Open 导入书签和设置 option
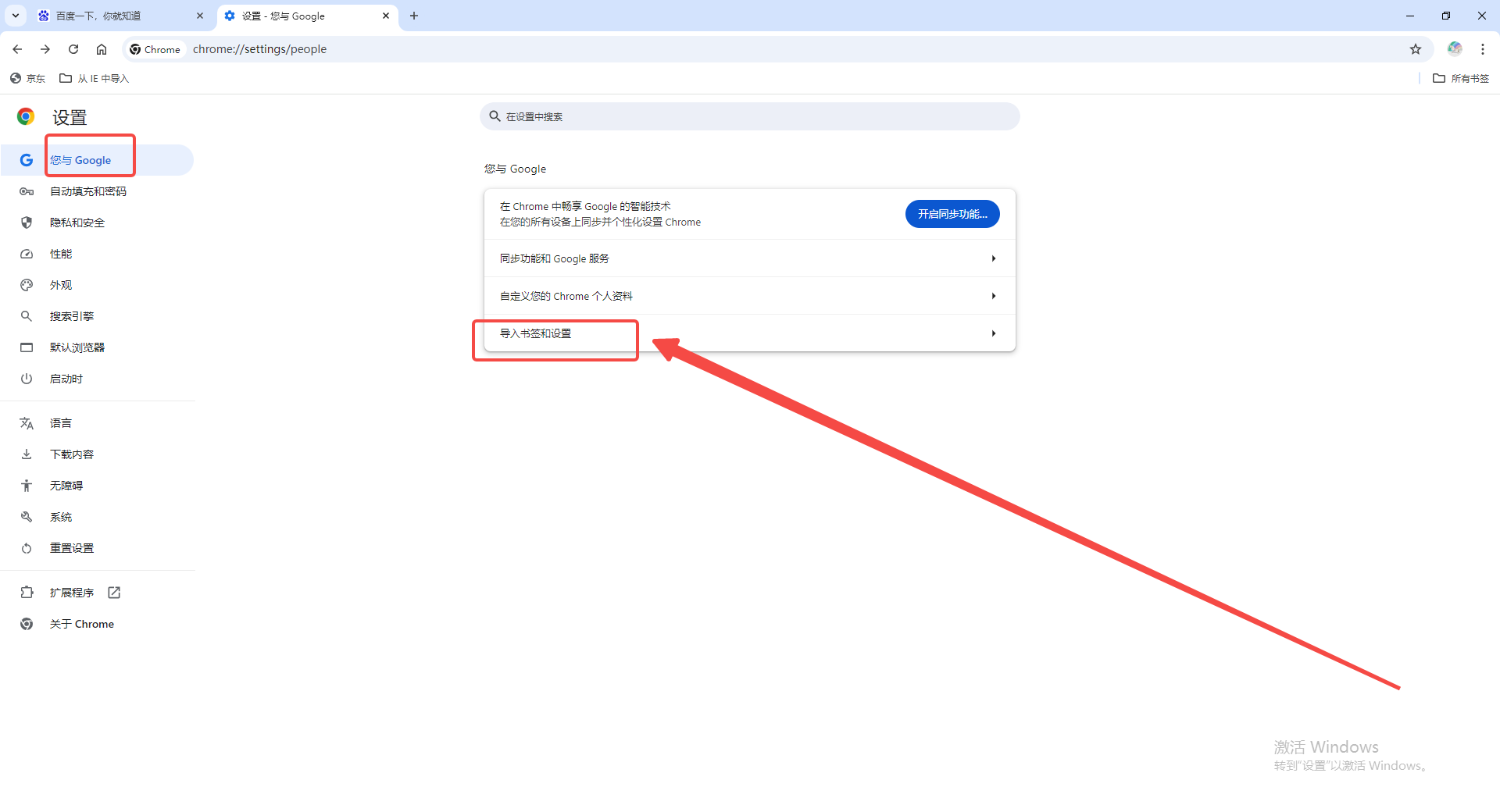Viewport: 1500px width, 812px height. [749, 333]
